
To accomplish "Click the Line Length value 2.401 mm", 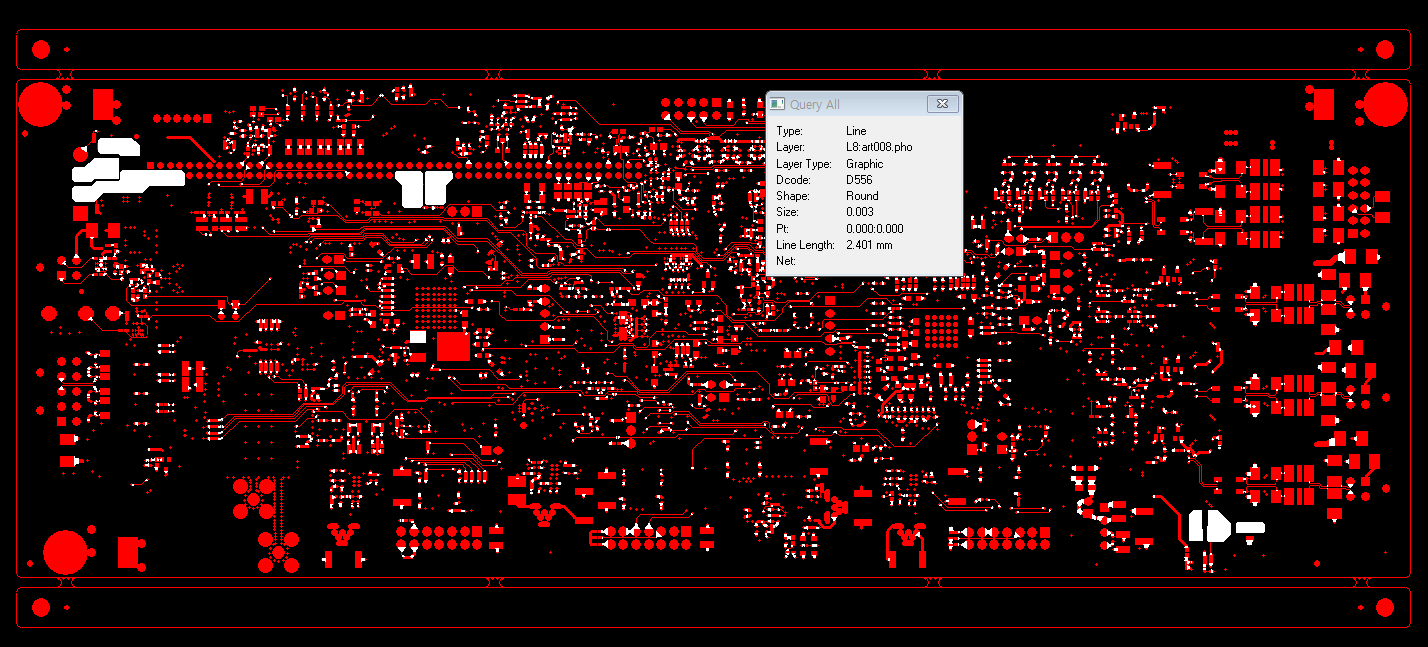I will 869,245.
